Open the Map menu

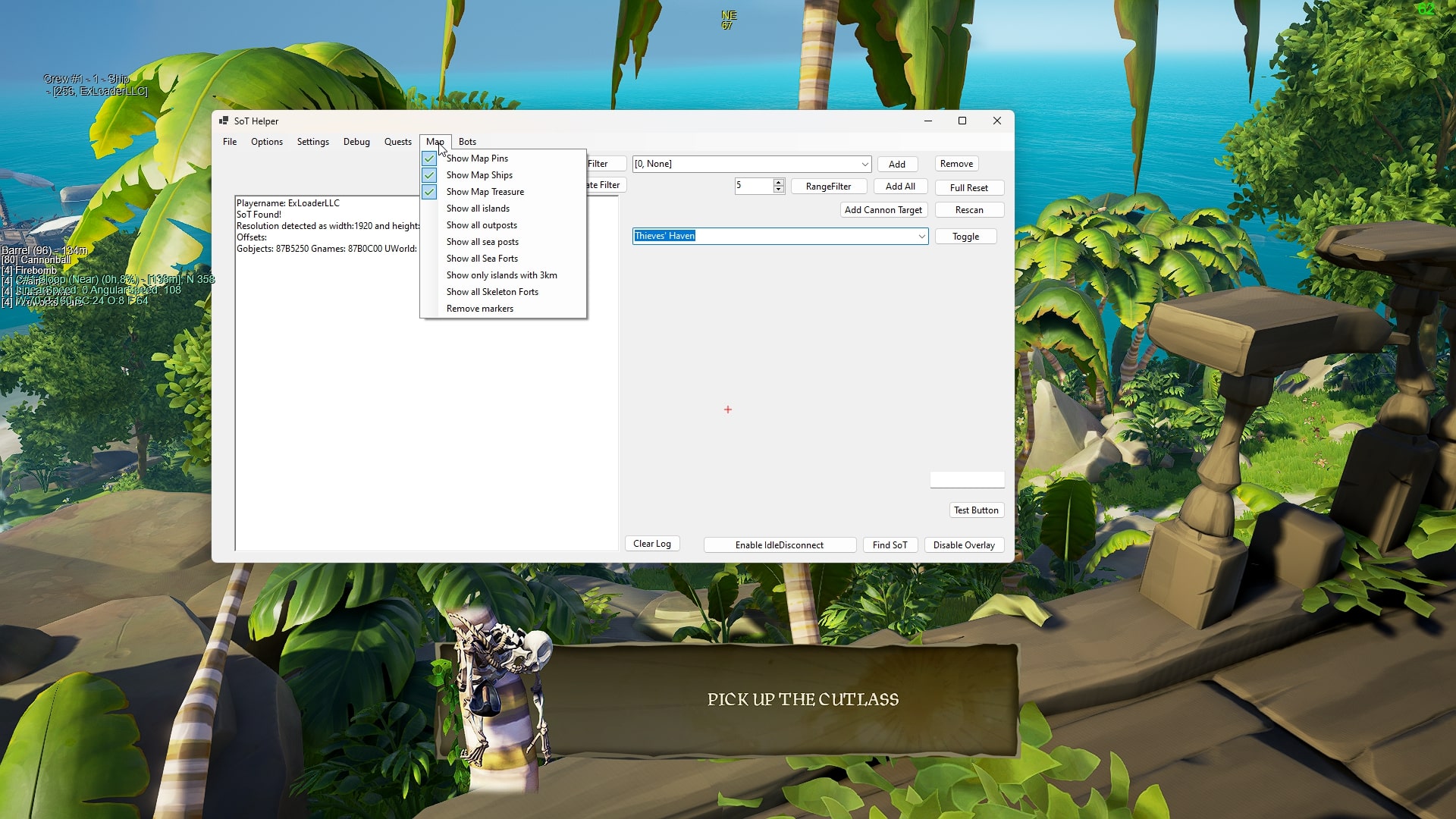coord(435,142)
